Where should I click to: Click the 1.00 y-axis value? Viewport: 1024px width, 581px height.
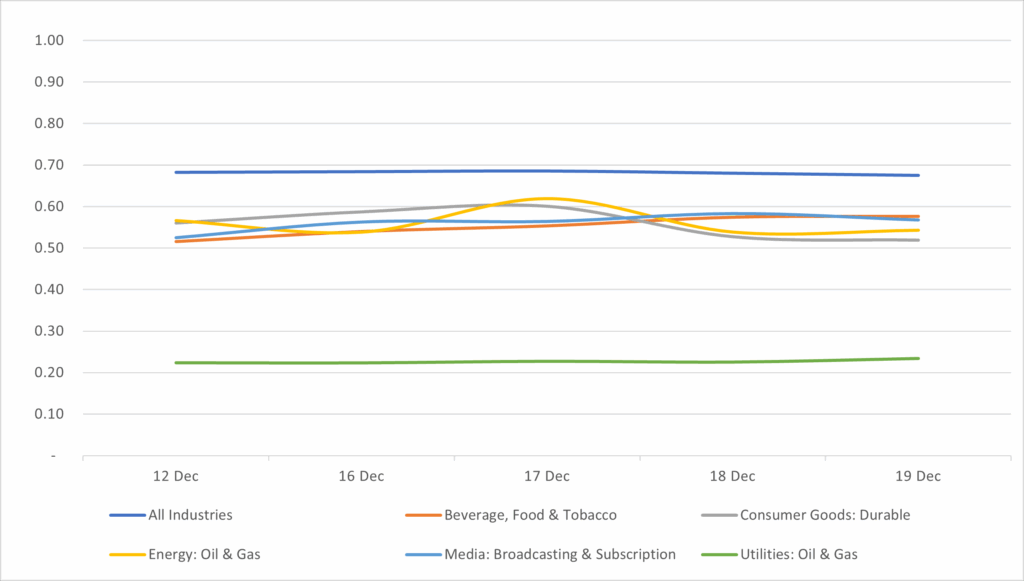coord(49,41)
